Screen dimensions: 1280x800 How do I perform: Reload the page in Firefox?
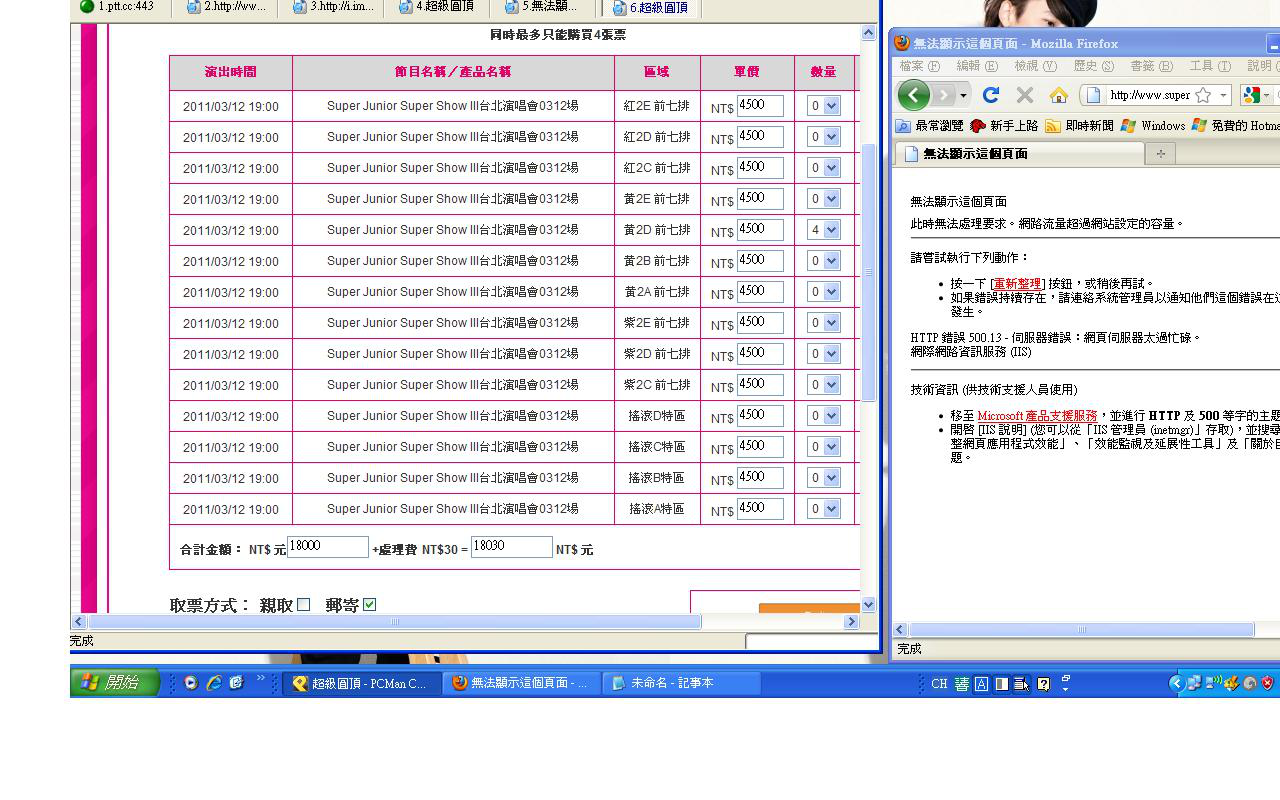[991, 95]
